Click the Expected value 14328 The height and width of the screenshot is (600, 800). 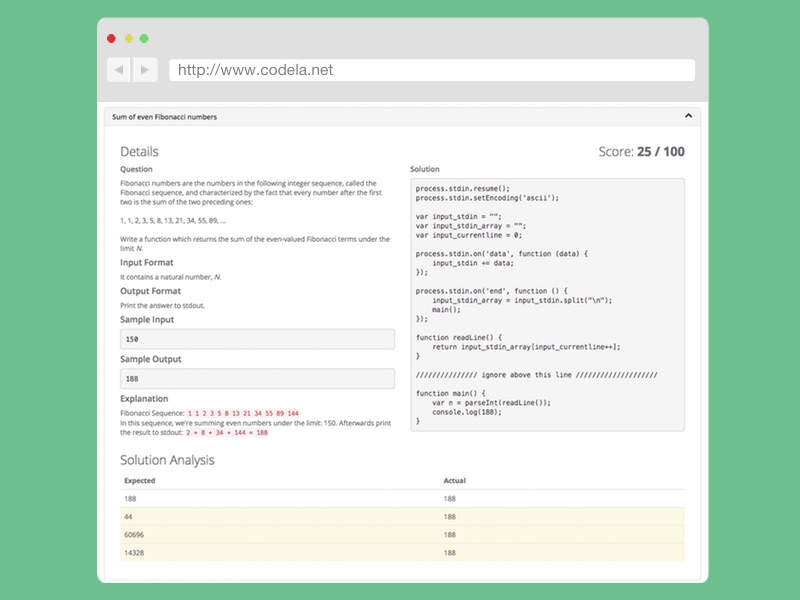134,553
